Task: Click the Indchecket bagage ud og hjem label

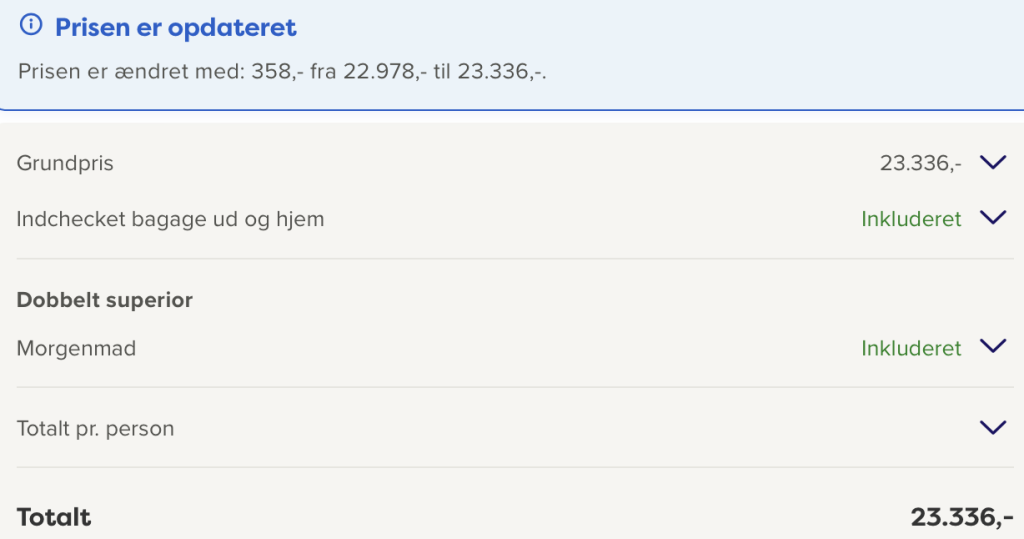Action: click(x=170, y=219)
